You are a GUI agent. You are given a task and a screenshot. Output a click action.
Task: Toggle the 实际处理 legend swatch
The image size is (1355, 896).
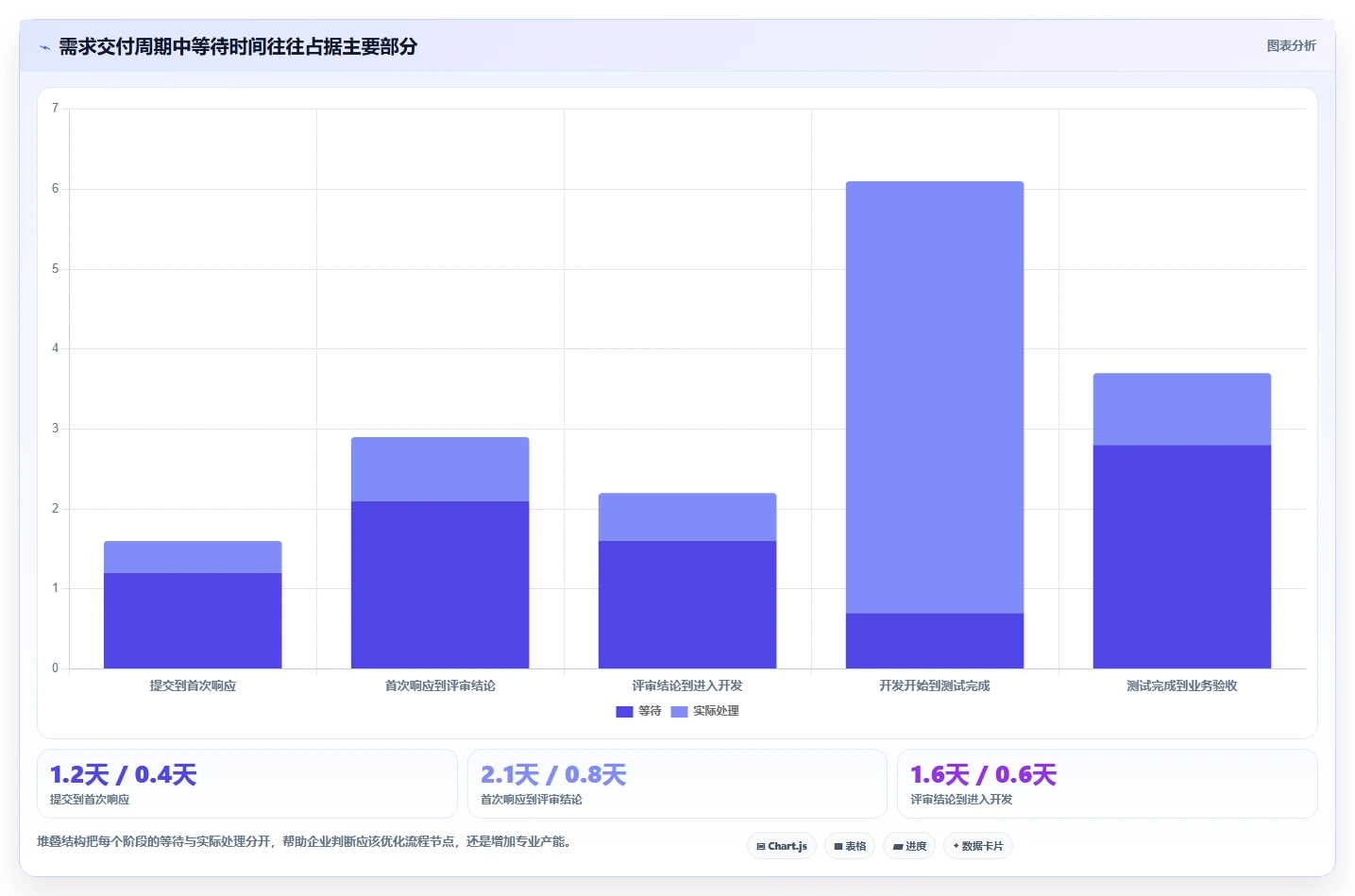coord(679,711)
